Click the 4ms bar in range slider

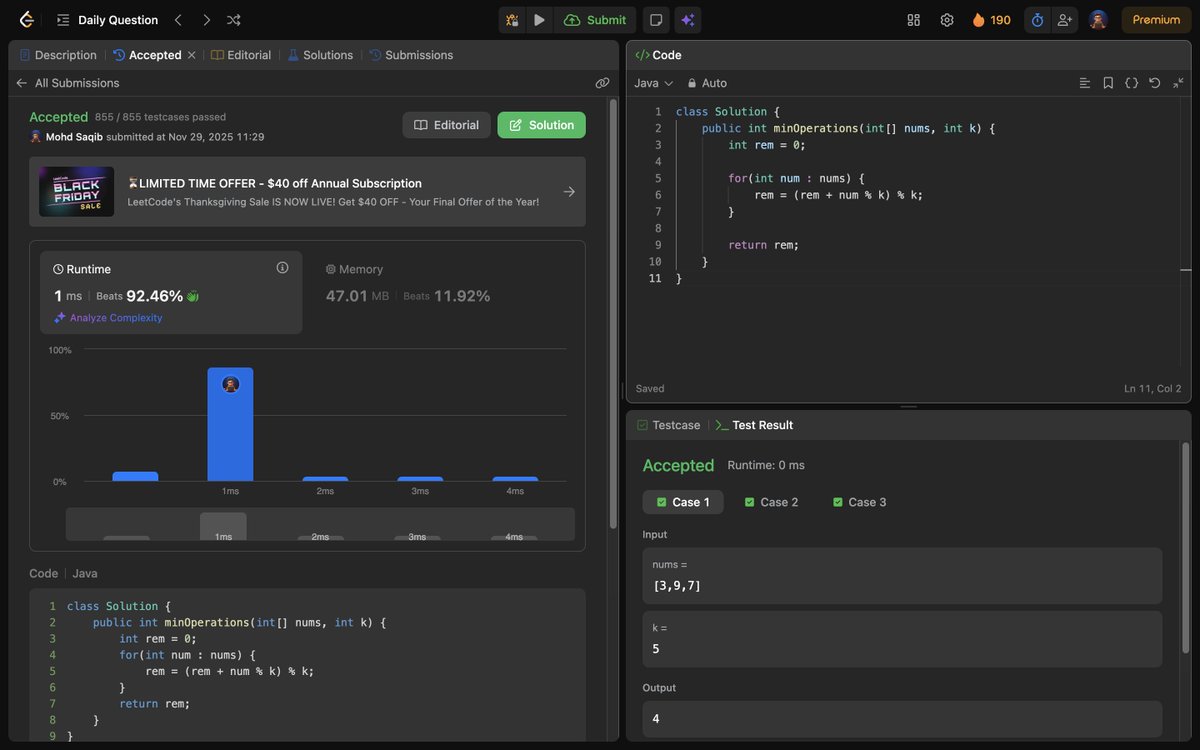pos(514,537)
